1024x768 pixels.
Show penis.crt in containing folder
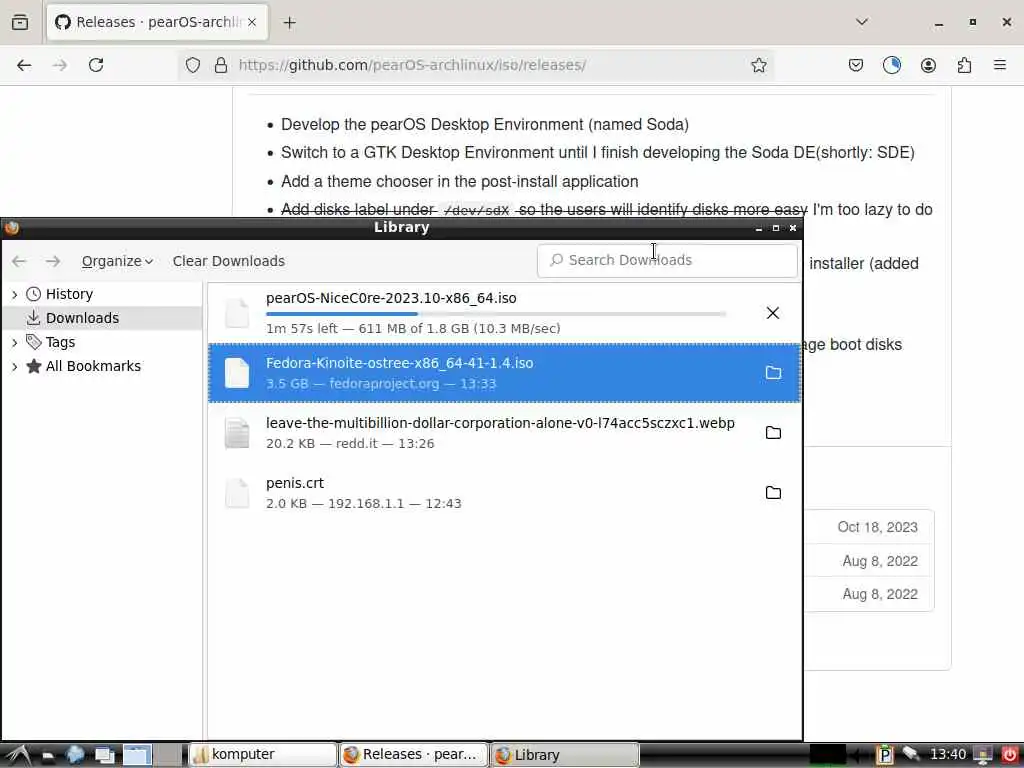click(773, 492)
